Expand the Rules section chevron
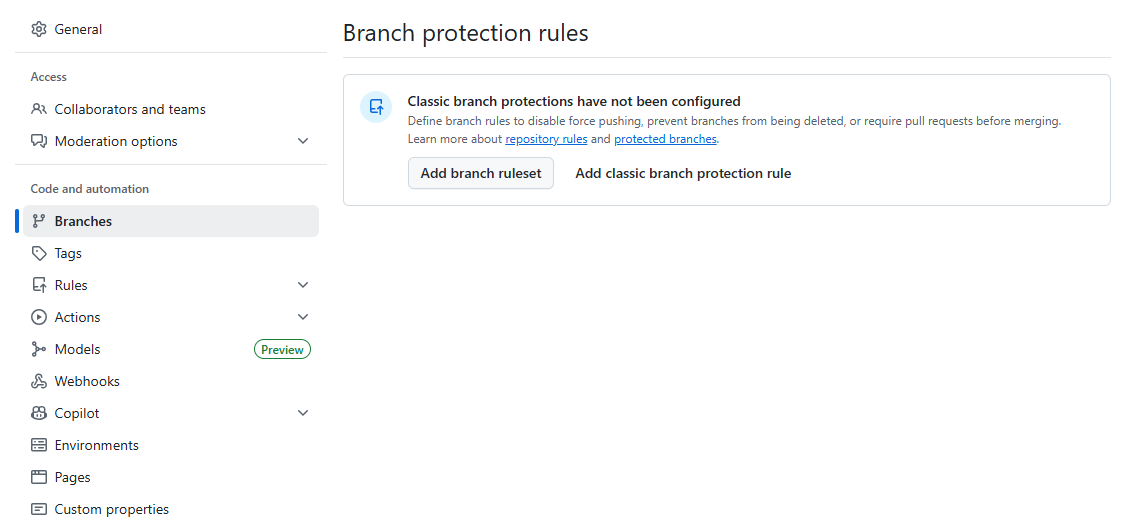 303,285
